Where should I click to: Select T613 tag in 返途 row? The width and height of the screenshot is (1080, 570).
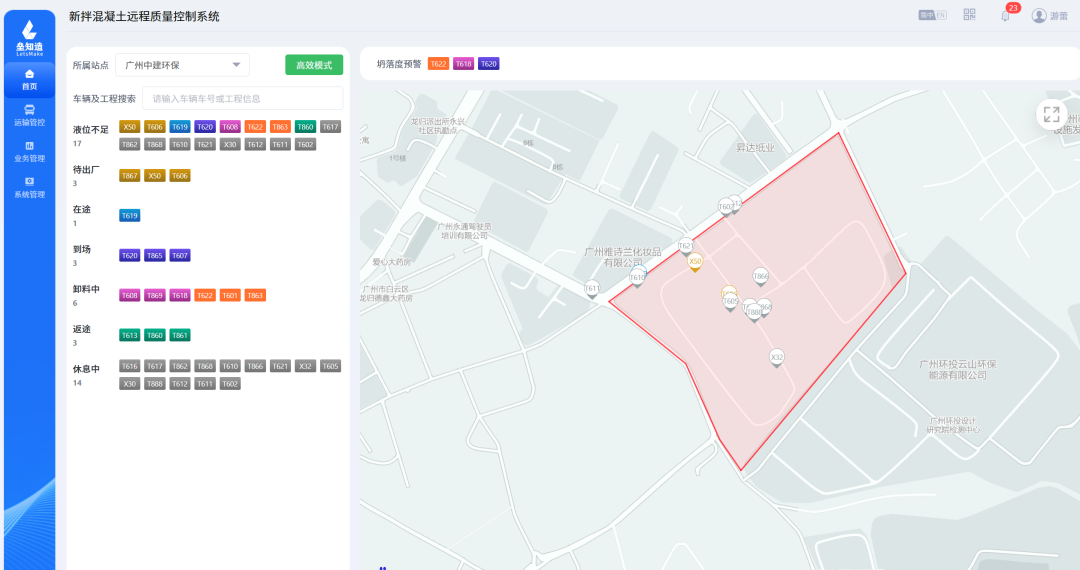[x=129, y=335]
